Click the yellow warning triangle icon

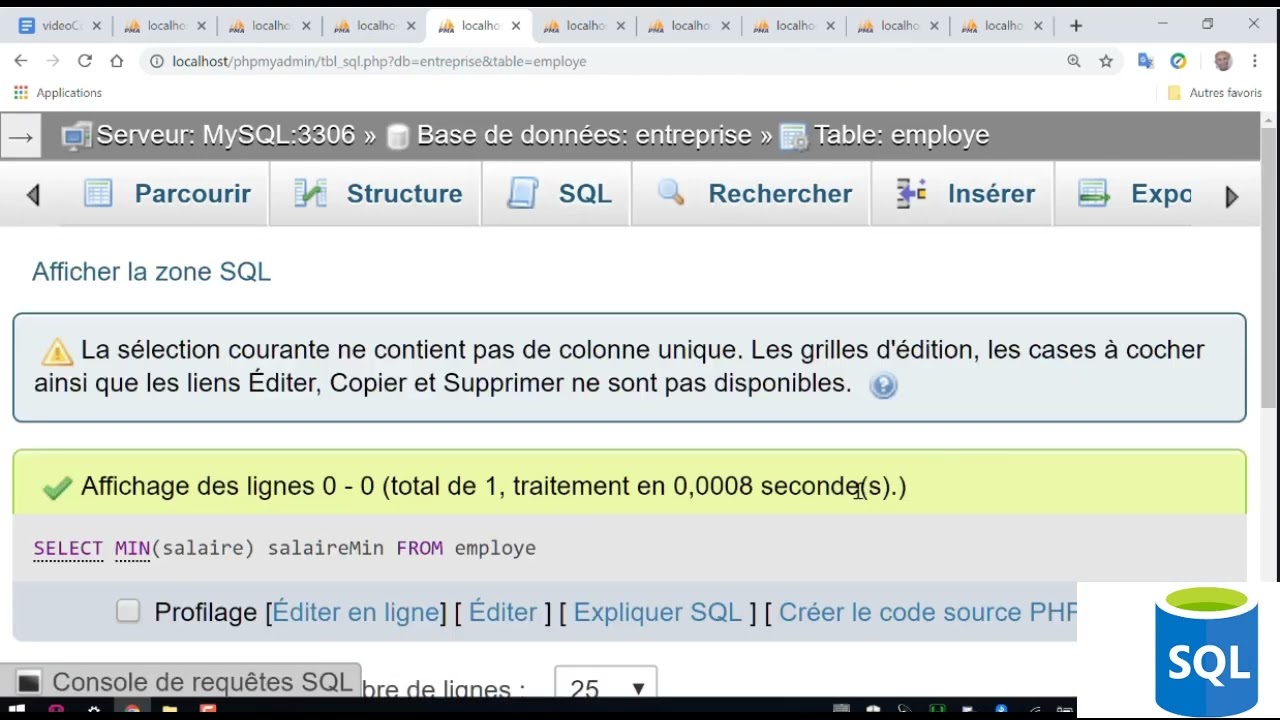point(58,351)
